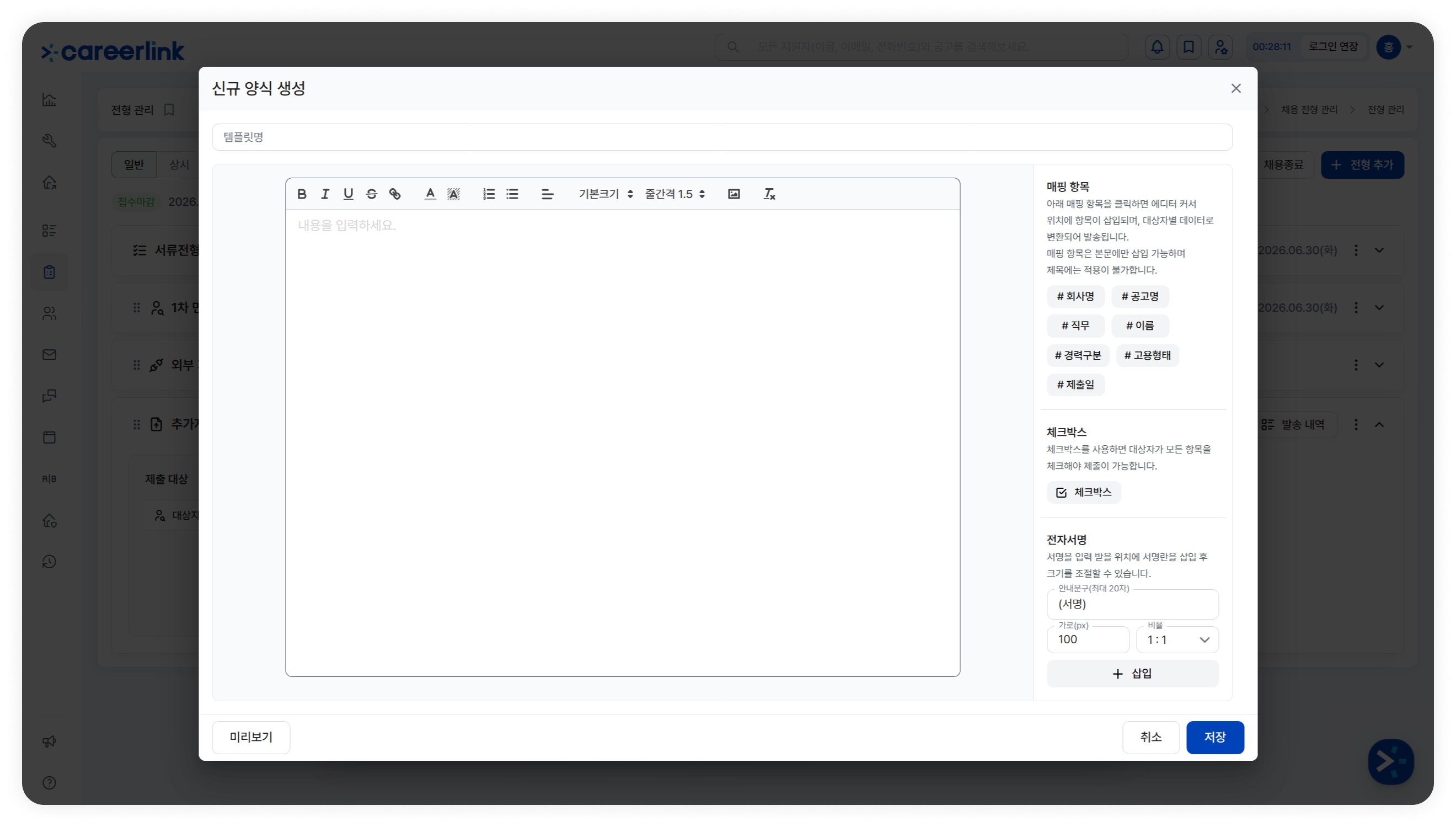Toggle bold formatting in editor toolbar
The height and width of the screenshot is (827, 1456).
pyautogui.click(x=302, y=194)
